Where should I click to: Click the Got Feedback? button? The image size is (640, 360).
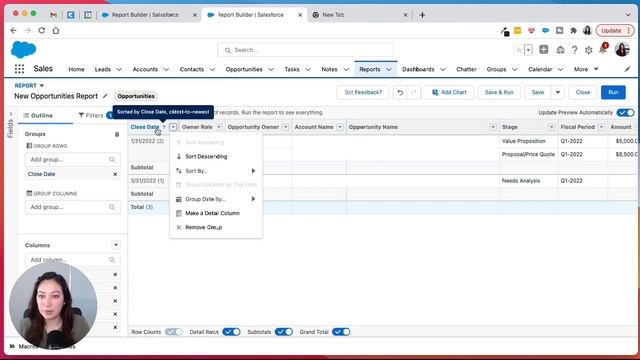[x=363, y=92]
